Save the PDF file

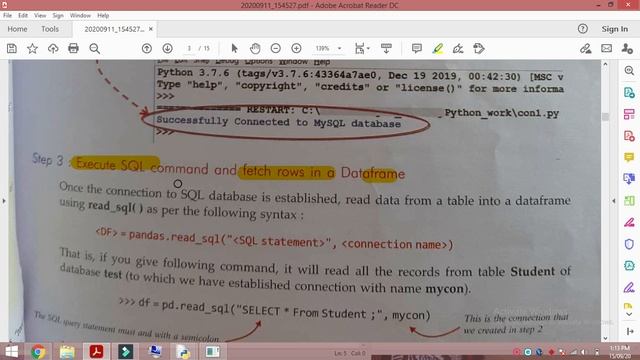[12, 49]
